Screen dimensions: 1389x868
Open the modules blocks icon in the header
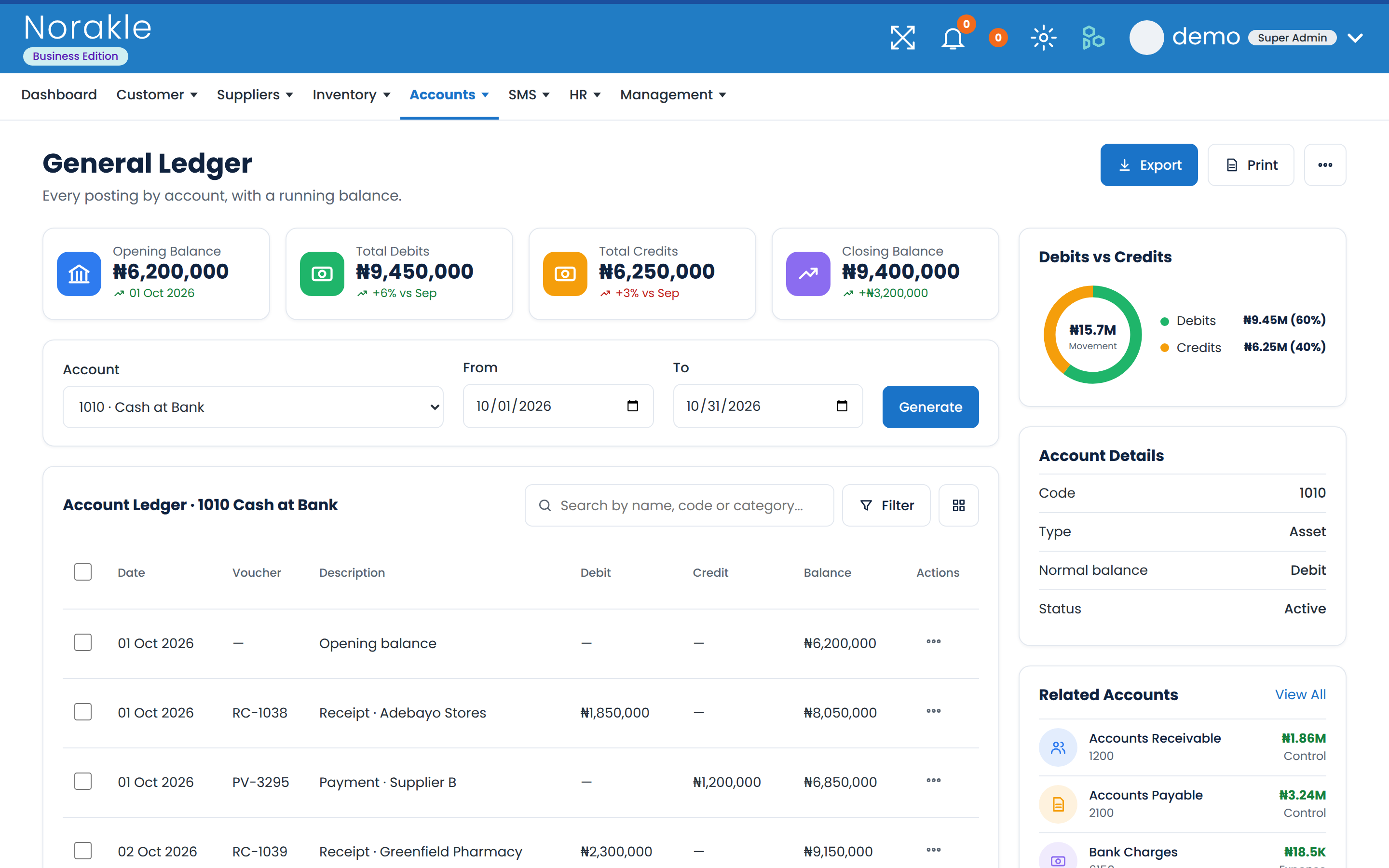point(1093,38)
